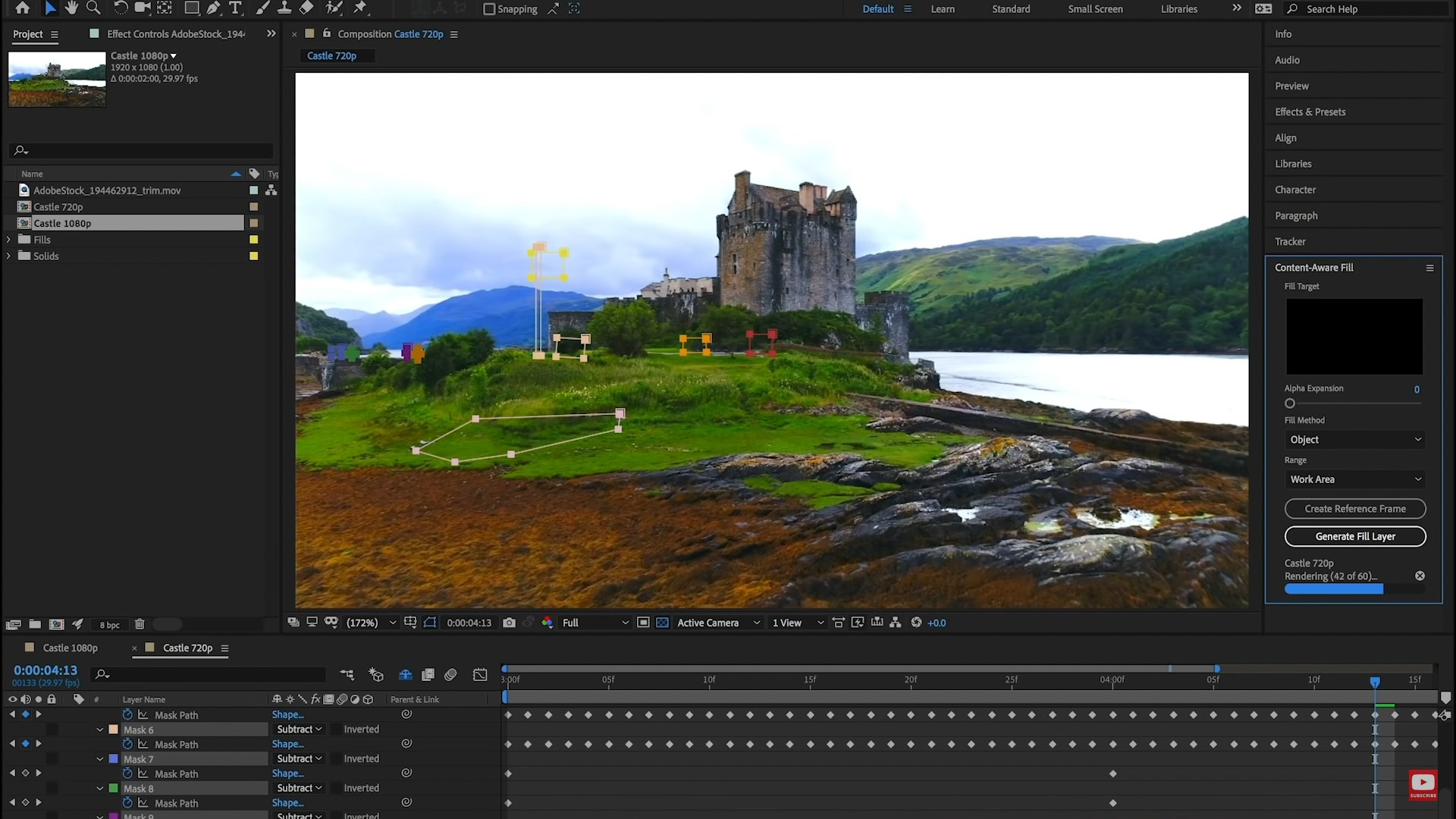The height and width of the screenshot is (819, 1456).
Task: Select the Eraser tool
Action: coord(306,8)
